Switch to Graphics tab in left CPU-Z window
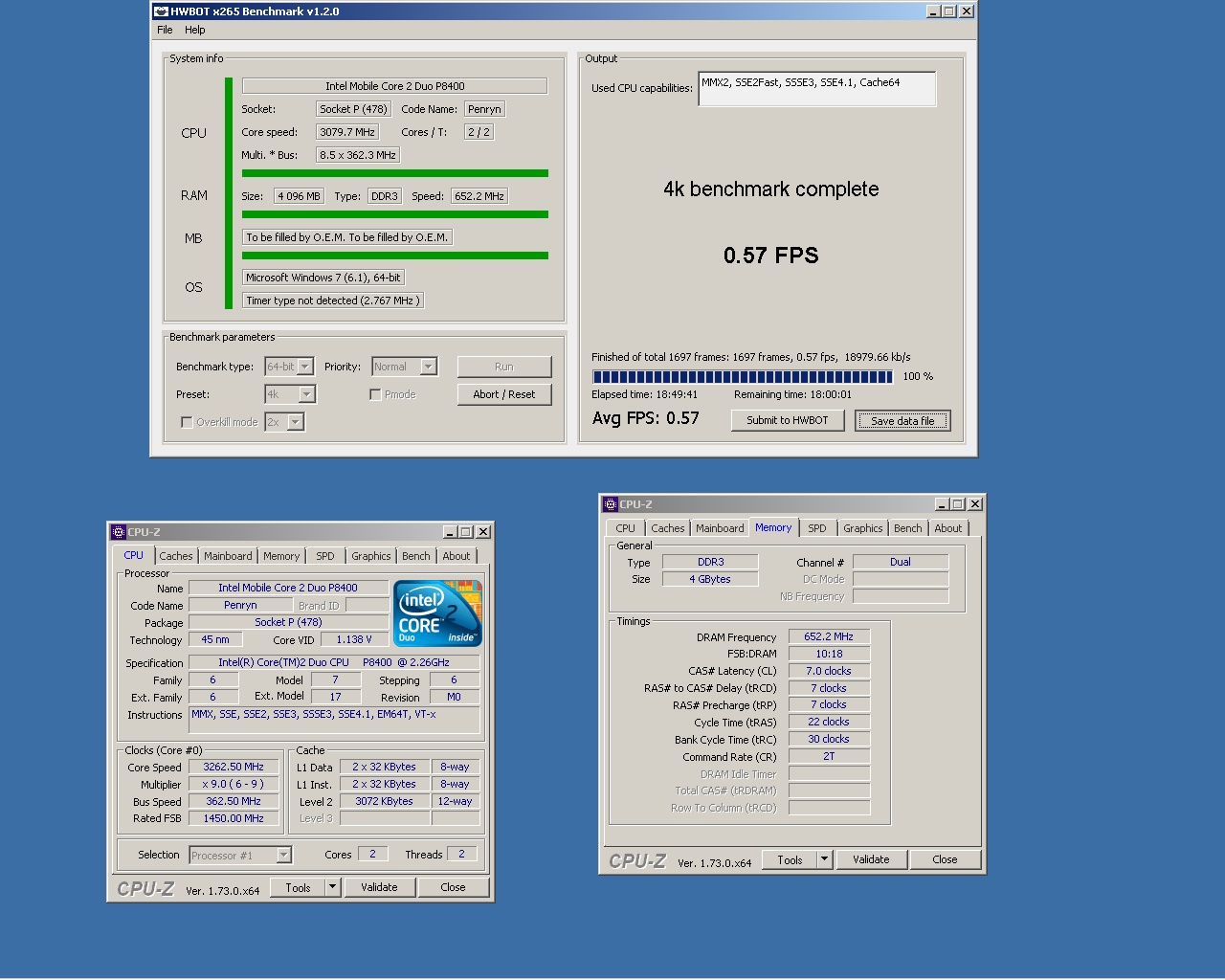Screen dimensions: 1225x980 [x=371, y=556]
